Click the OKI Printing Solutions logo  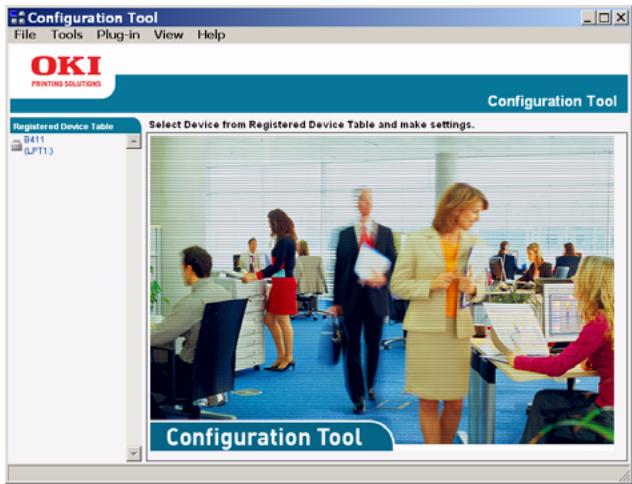tap(65, 71)
